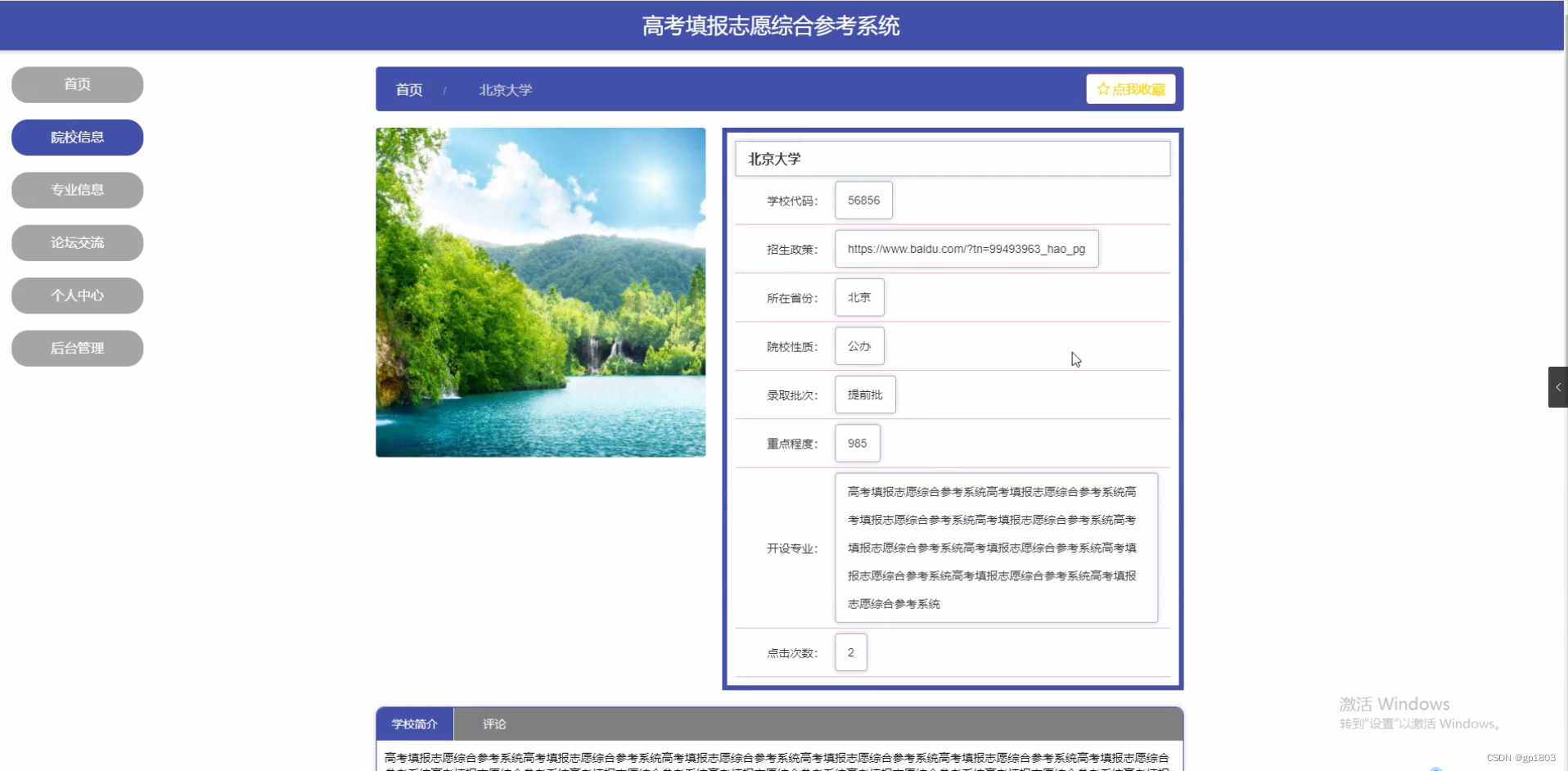Screen dimensions: 1568x771
Task: Click the star icon on the collect button
Action: point(1102,89)
